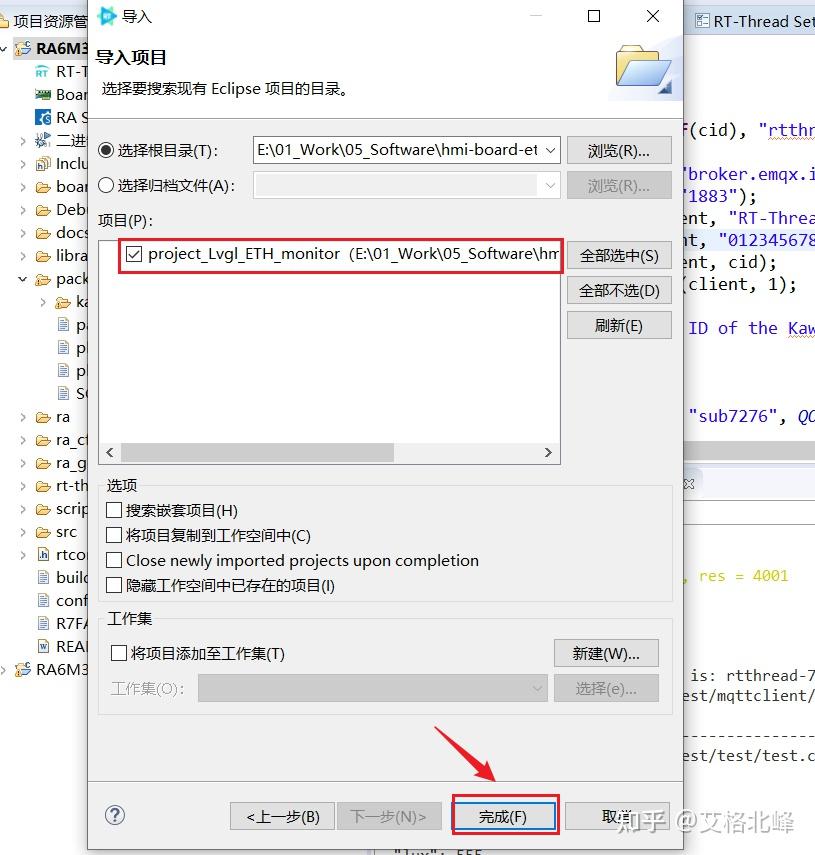Image resolution: width=815 pixels, height=855 pixels.
Task: Enable hide projects already in workspace
Action: 113,585
